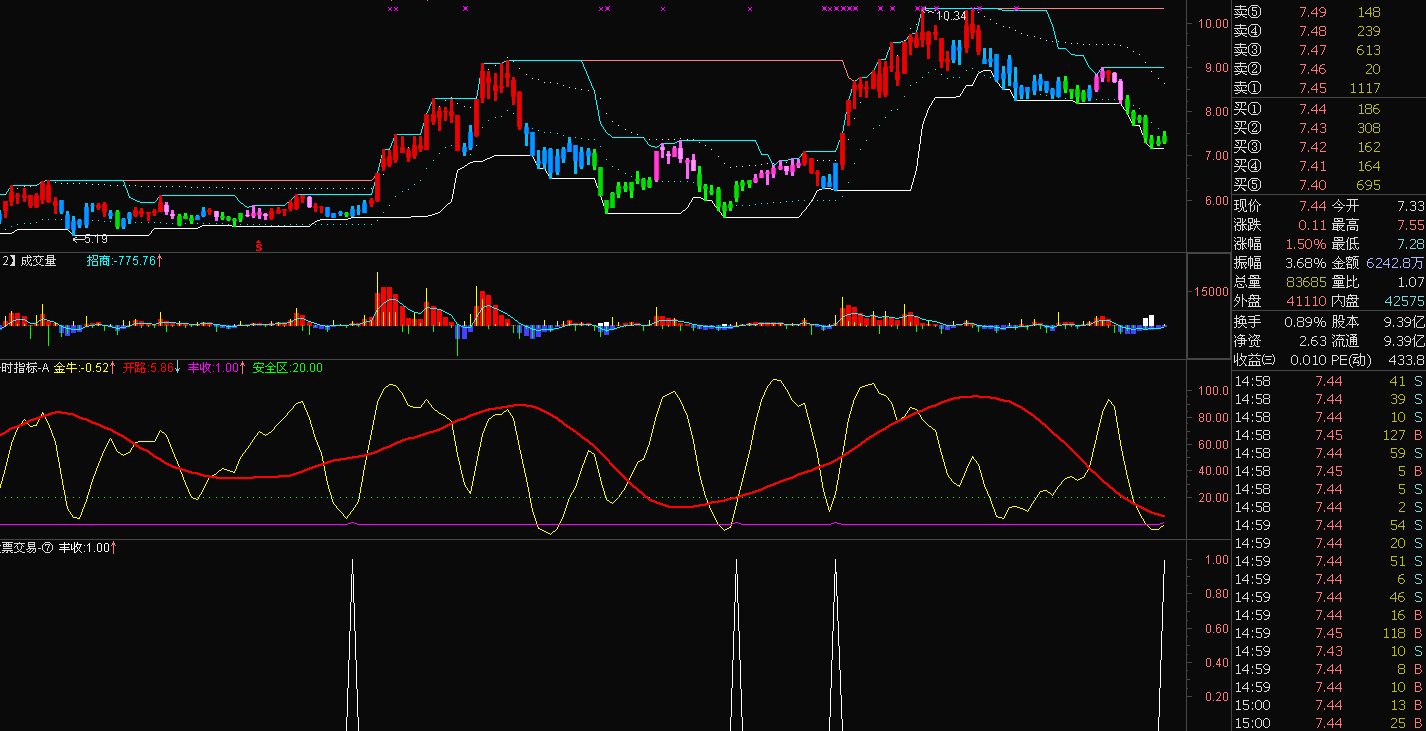
Task: Select the 15:00 trade with volume 25 B
Action: pos(1329,723)
